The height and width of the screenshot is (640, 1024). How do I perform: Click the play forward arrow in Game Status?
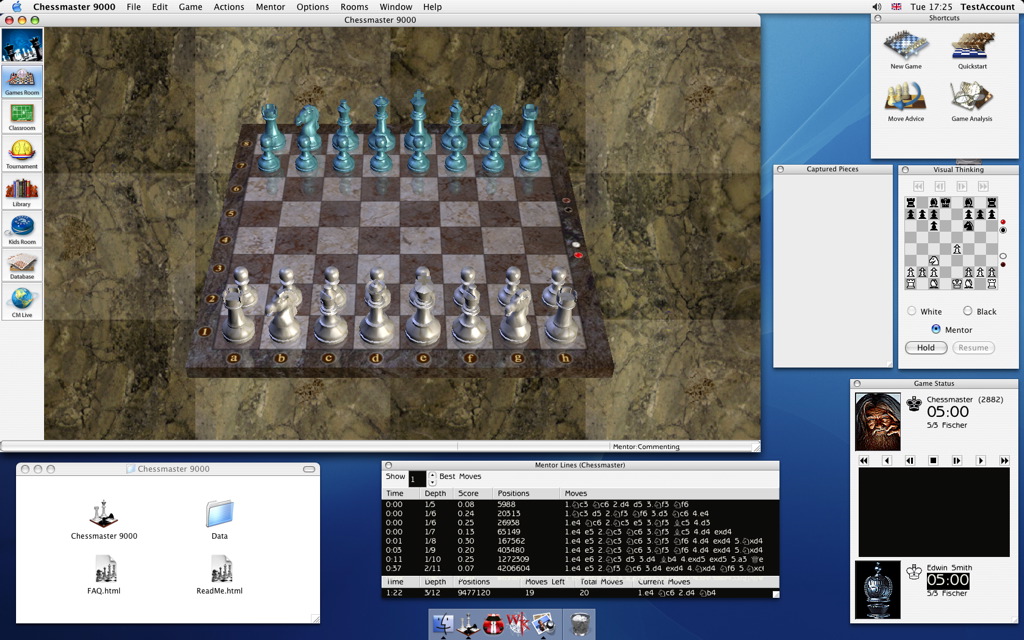[980, 460]
